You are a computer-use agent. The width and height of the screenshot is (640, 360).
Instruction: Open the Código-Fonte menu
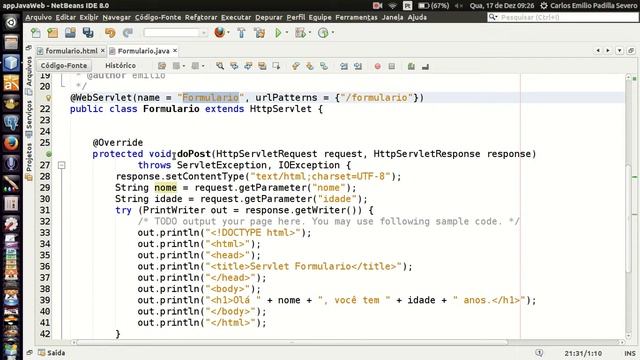[x=158, y=17]
